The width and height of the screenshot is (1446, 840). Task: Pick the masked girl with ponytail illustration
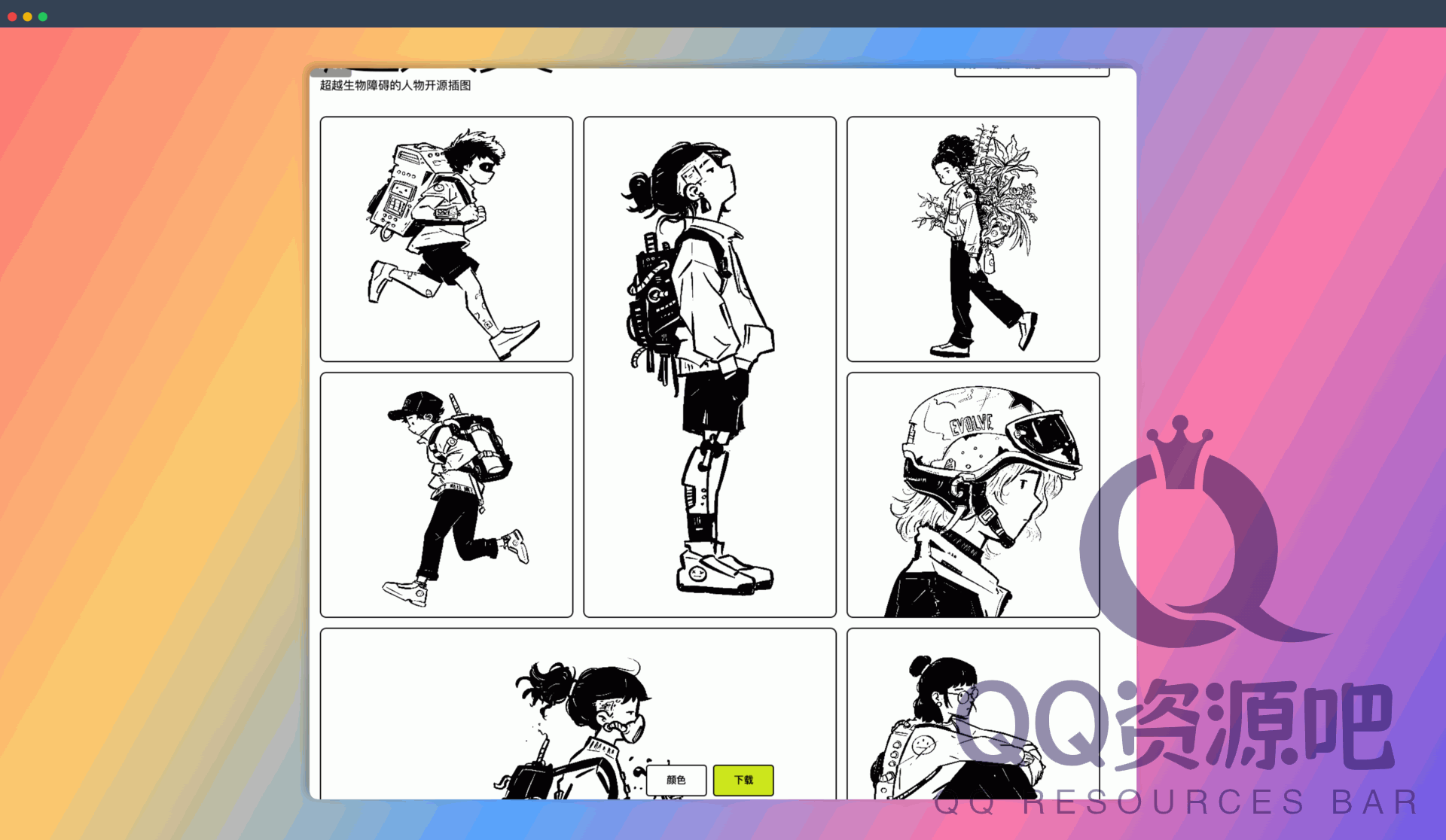click(578, 714)
